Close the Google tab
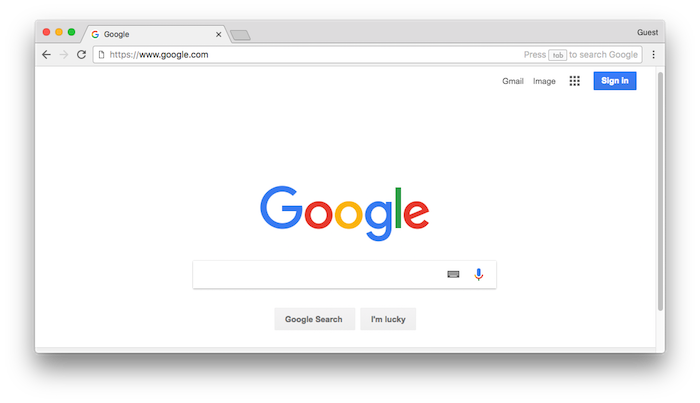Viewport: 700px width, 403px height. (x=219, y=34)
